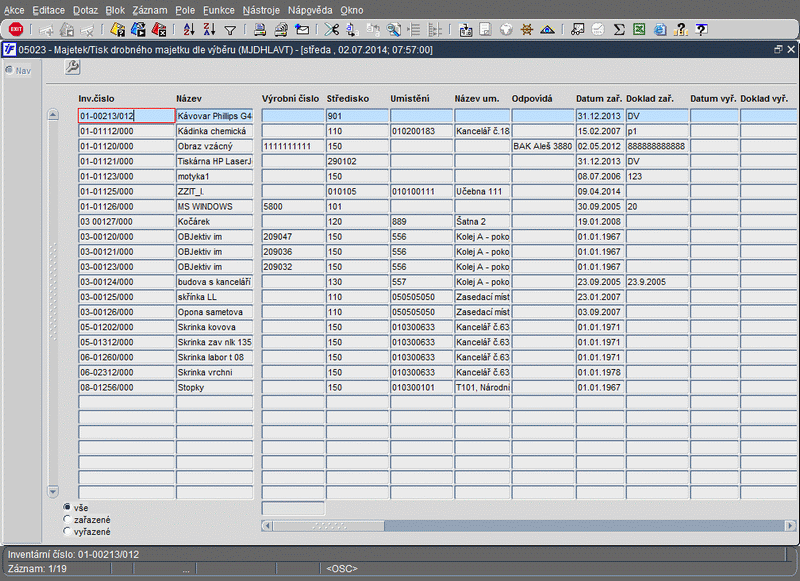Click the 'Skrinka vrchni' name cell
800x581 pixels.
tap(214, 372)
